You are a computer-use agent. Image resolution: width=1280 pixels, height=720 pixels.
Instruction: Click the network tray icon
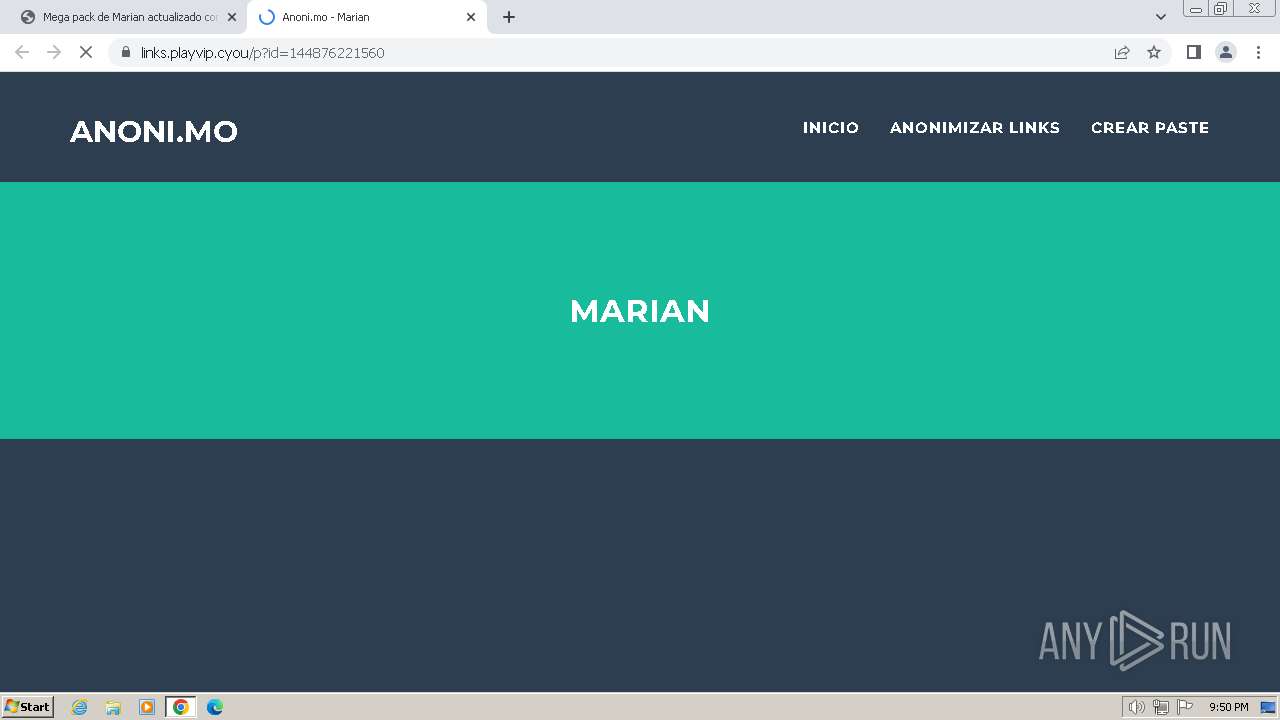1161,707
